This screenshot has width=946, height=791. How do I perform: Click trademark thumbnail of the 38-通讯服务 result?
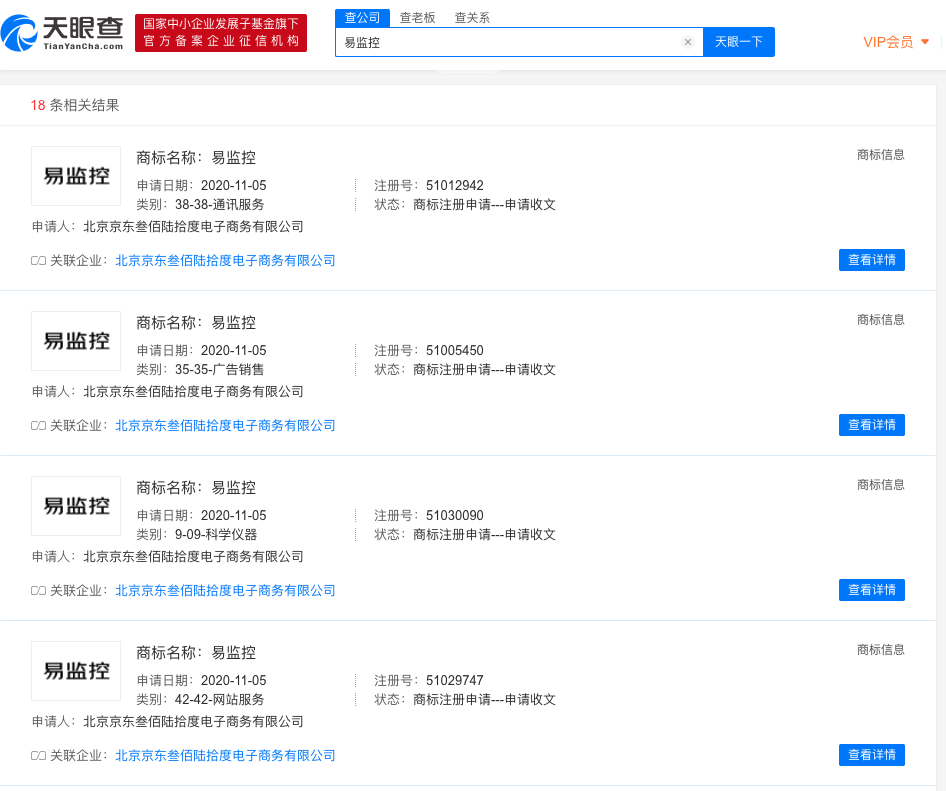tap(76, 176)
